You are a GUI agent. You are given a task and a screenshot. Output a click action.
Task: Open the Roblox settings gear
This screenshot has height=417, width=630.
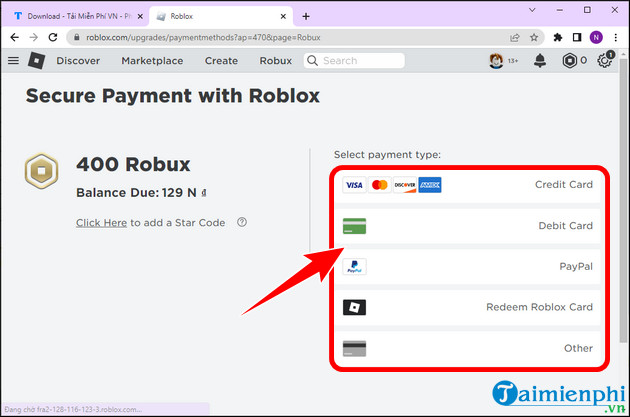[x=605, y=61]
